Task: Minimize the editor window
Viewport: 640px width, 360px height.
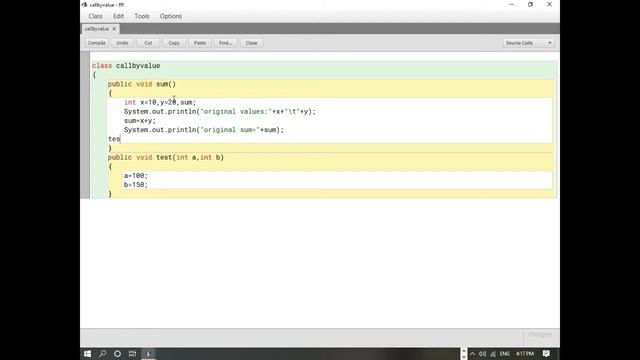Action: tap(511, 4)
